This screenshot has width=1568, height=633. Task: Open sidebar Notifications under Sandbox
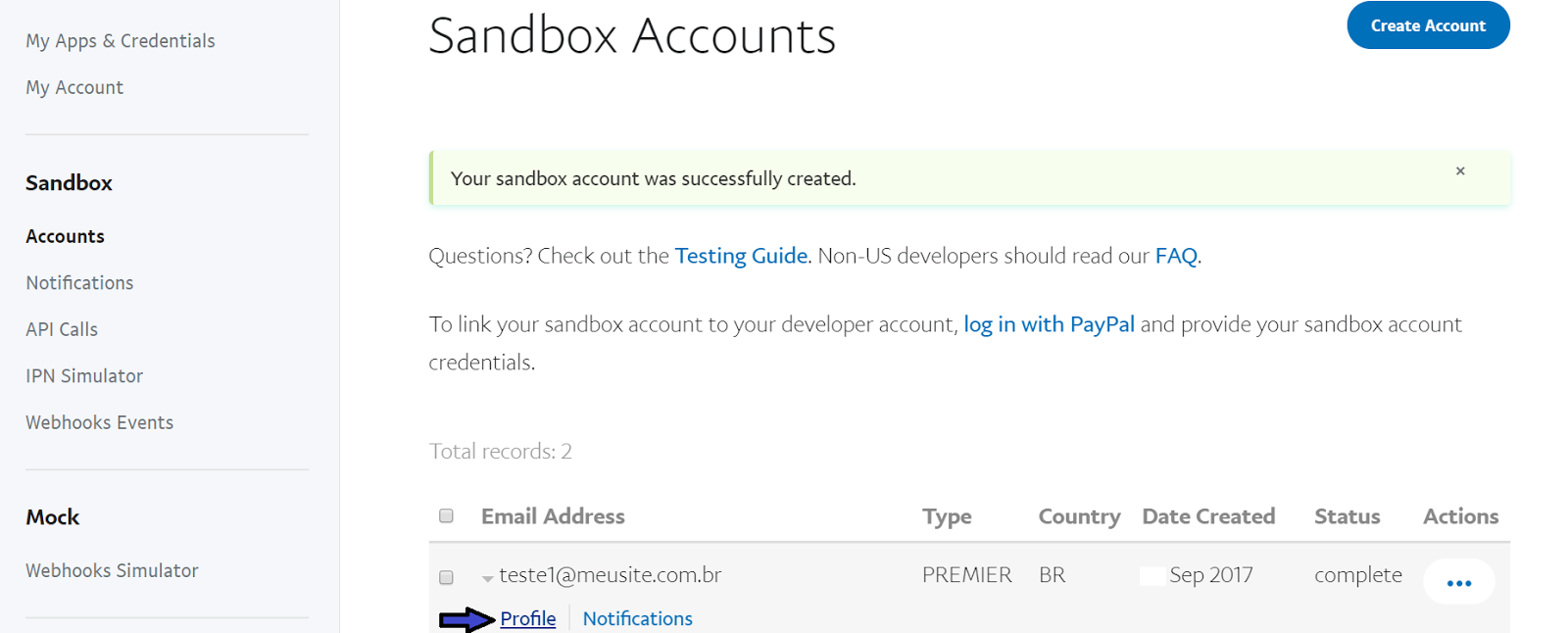pyautogui.click(x=79, y=283)
